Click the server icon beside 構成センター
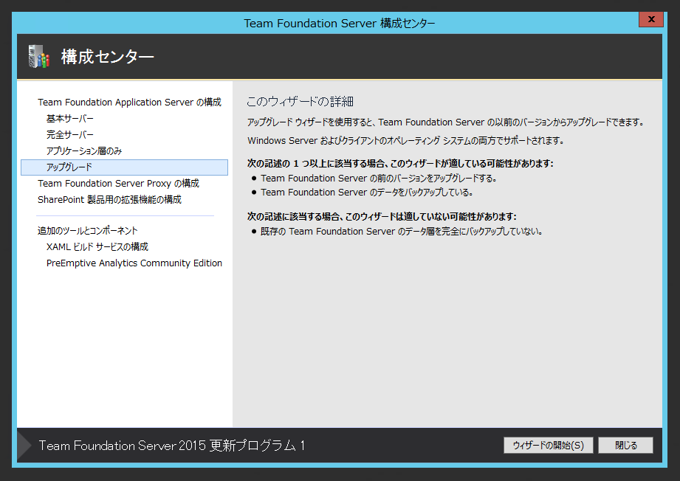 pos(39,57)
